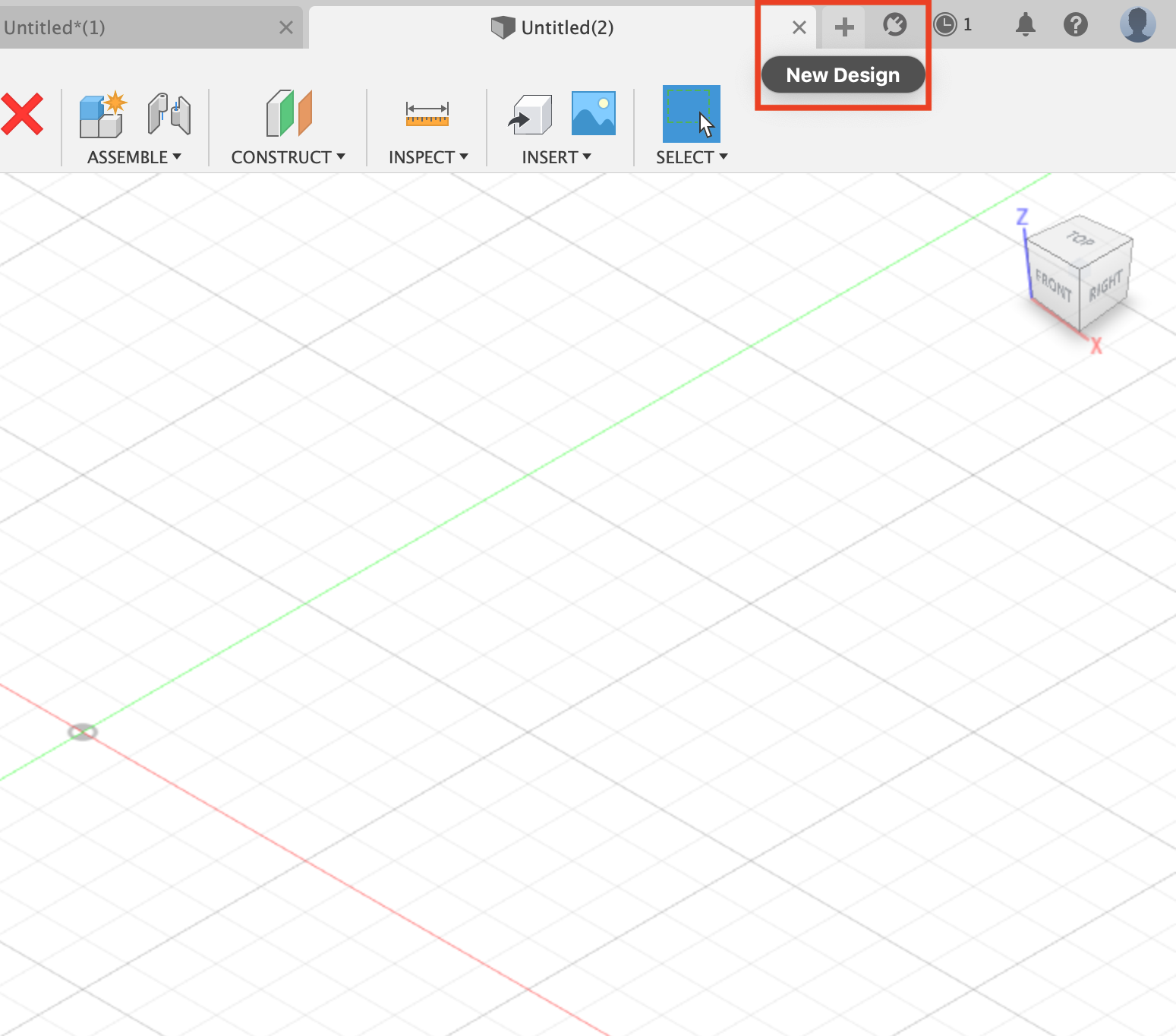1176x1036 pixels.
Task: Click the Canvas image icon under Insert
Action: pos(593,112)
